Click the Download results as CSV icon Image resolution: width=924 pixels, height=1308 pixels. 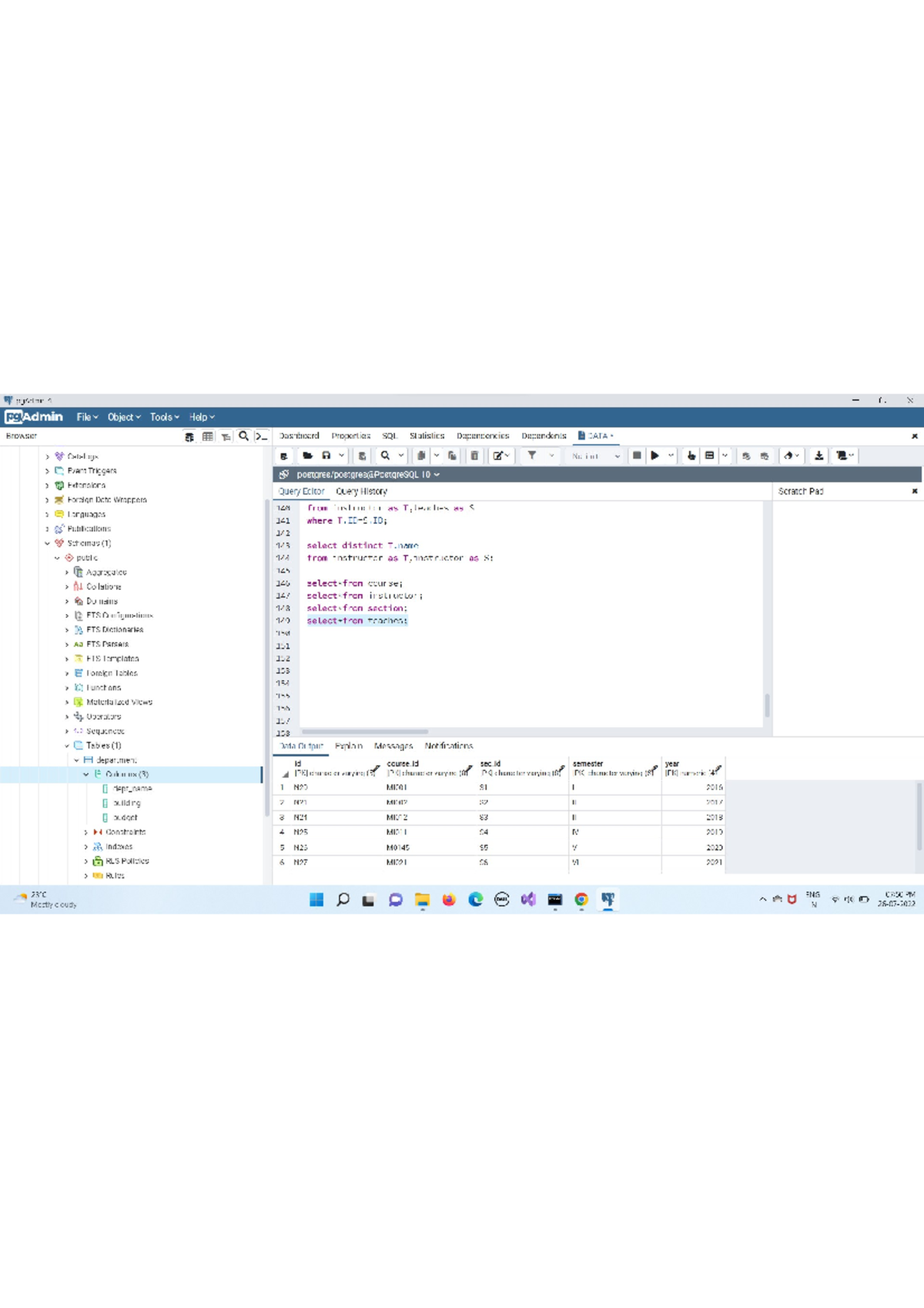click(819, 456)
